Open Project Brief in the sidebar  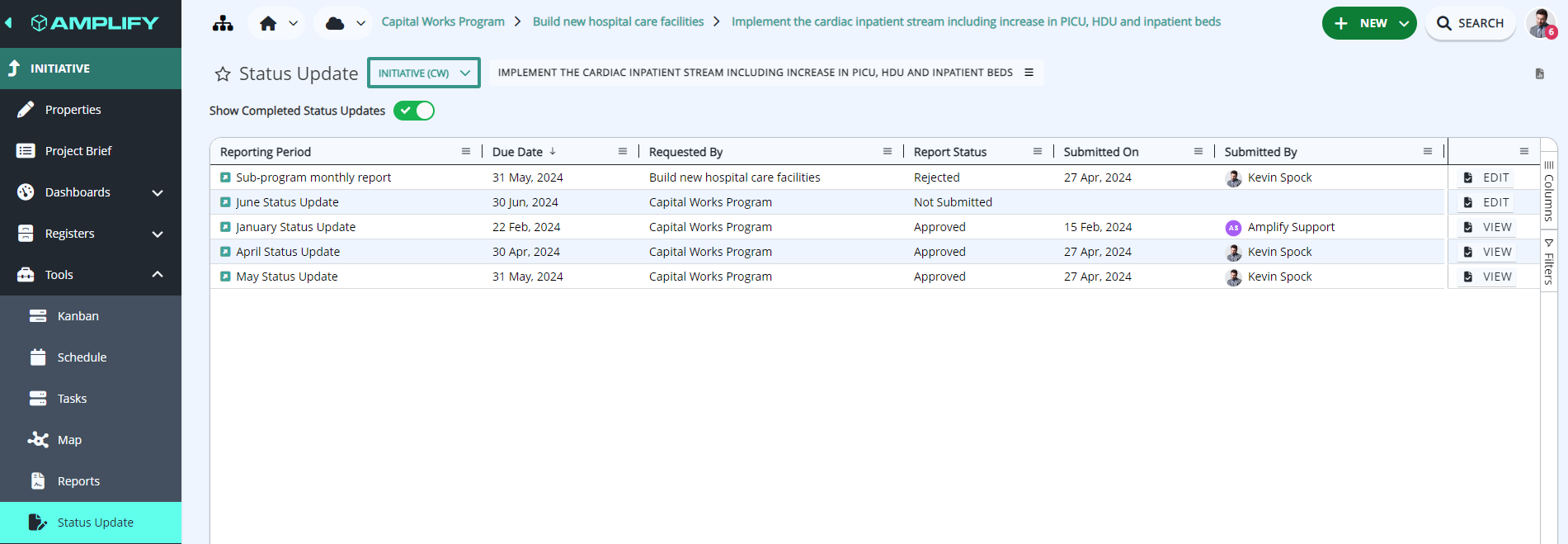[x=91, y=151]
